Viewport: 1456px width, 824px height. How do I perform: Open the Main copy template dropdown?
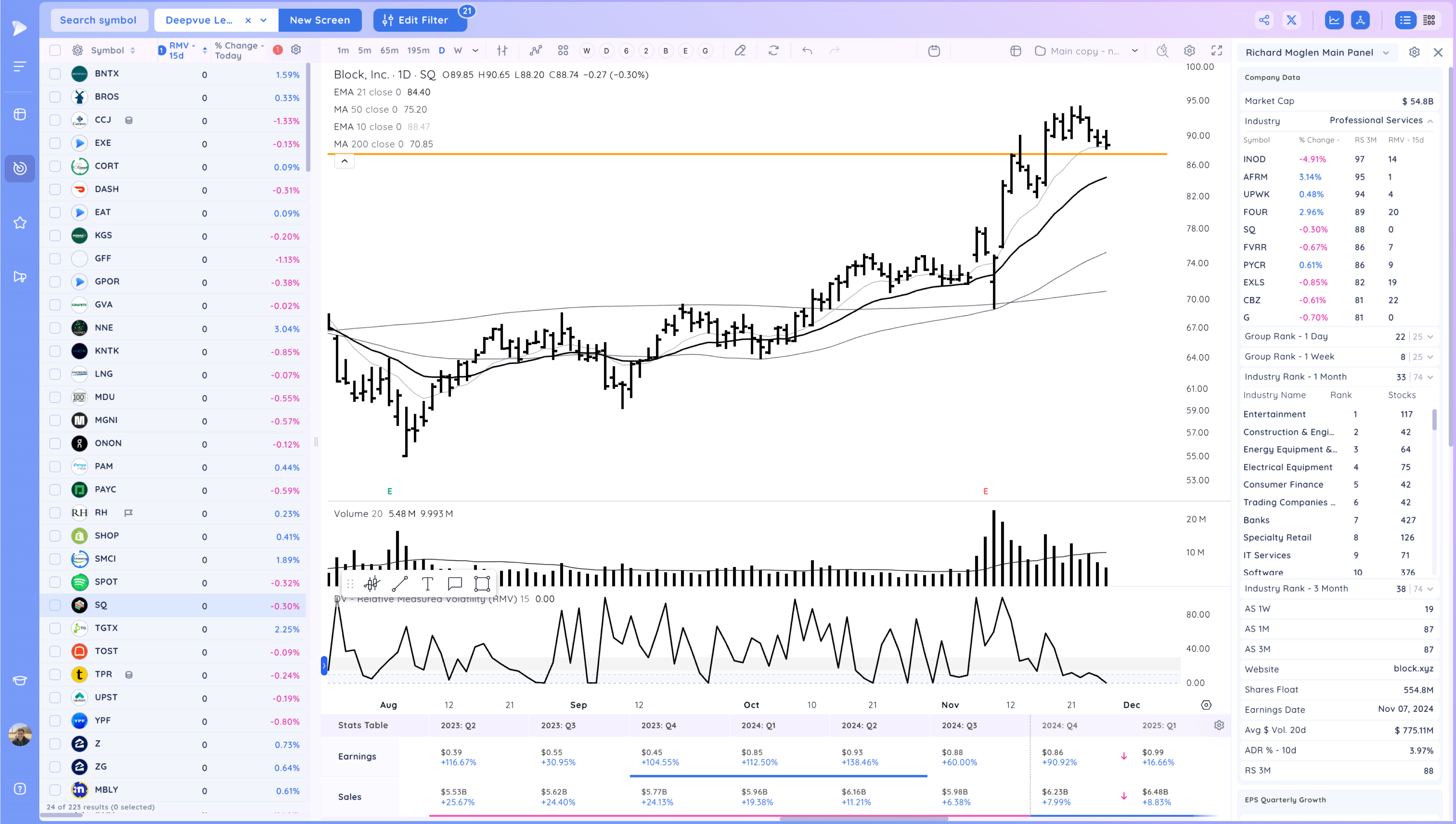pos(1135,51)
